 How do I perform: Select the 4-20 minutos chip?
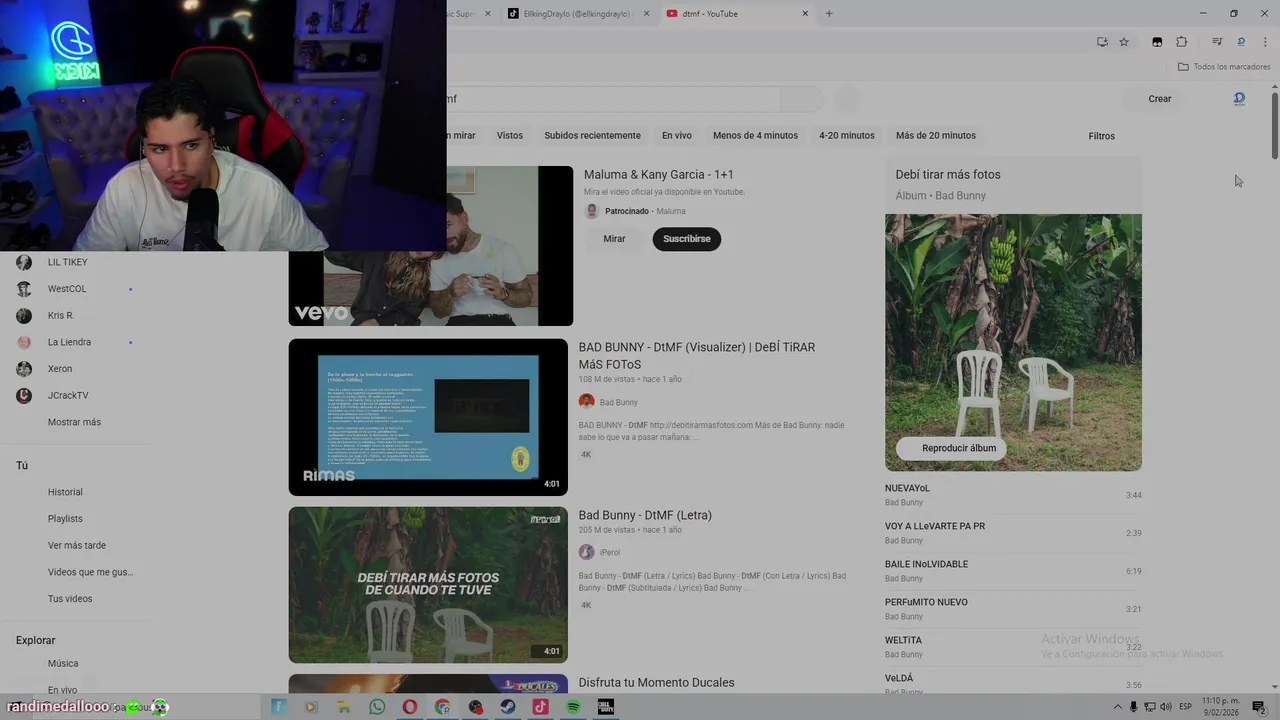tap(847, 135)
